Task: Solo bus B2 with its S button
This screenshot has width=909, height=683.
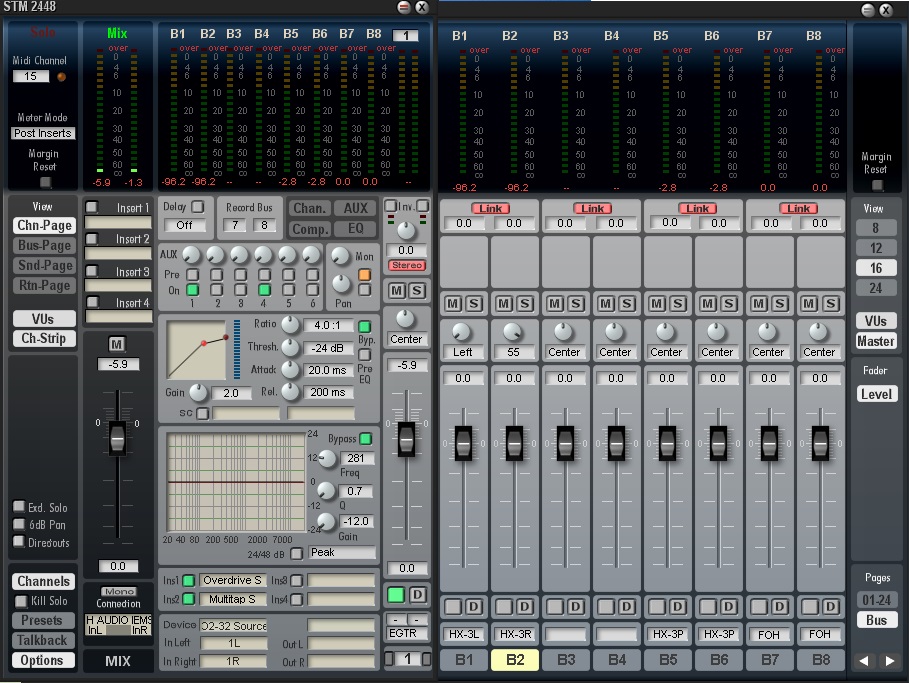Action: click(524, 303)
